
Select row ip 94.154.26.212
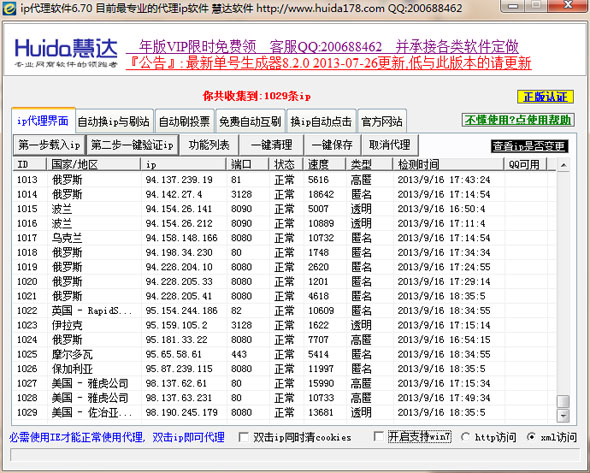pos(284,223)
